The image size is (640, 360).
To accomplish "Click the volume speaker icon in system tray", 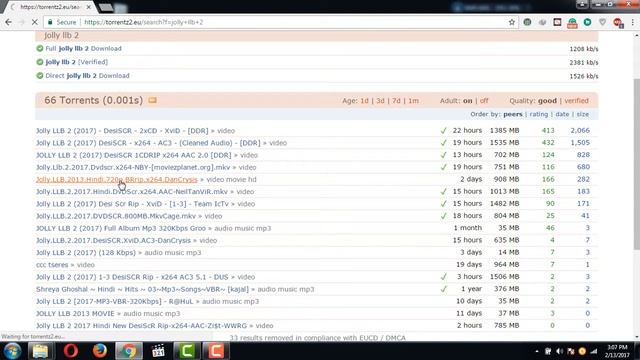I will [560, 351].
